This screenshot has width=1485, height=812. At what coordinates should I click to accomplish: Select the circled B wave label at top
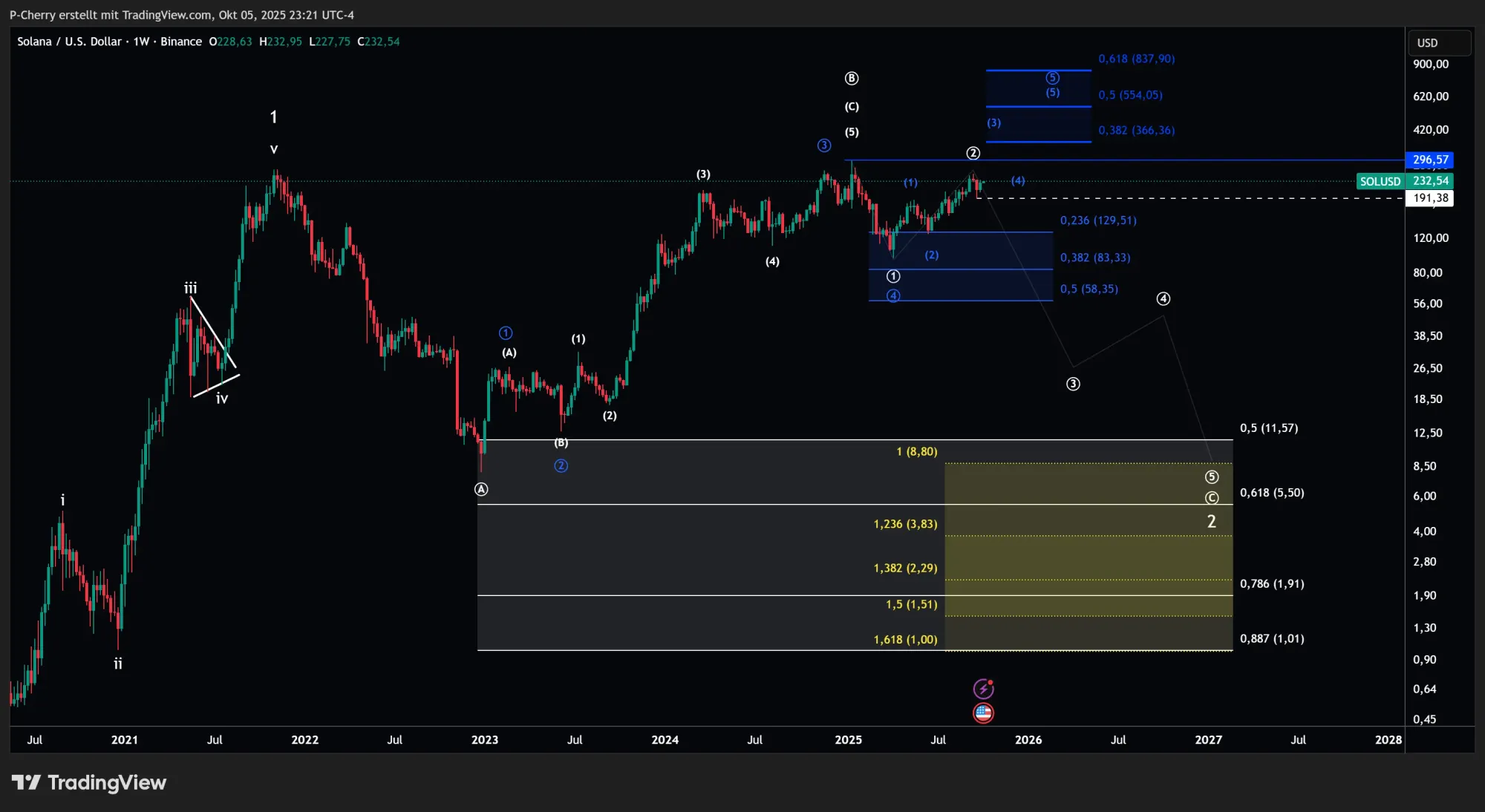852,79
